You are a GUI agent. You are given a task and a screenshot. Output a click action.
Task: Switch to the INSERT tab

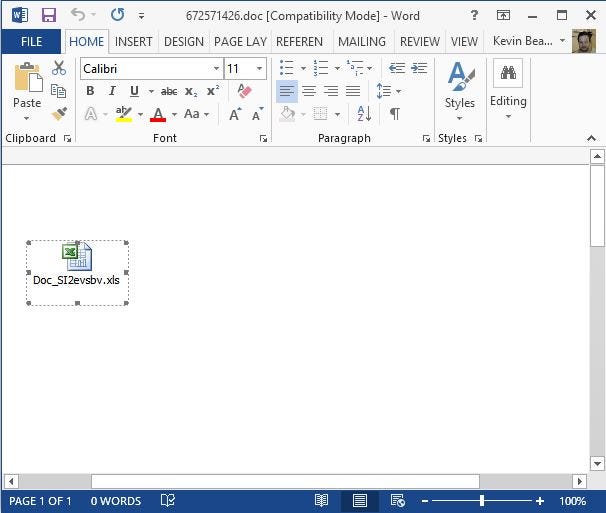point(133,41)
